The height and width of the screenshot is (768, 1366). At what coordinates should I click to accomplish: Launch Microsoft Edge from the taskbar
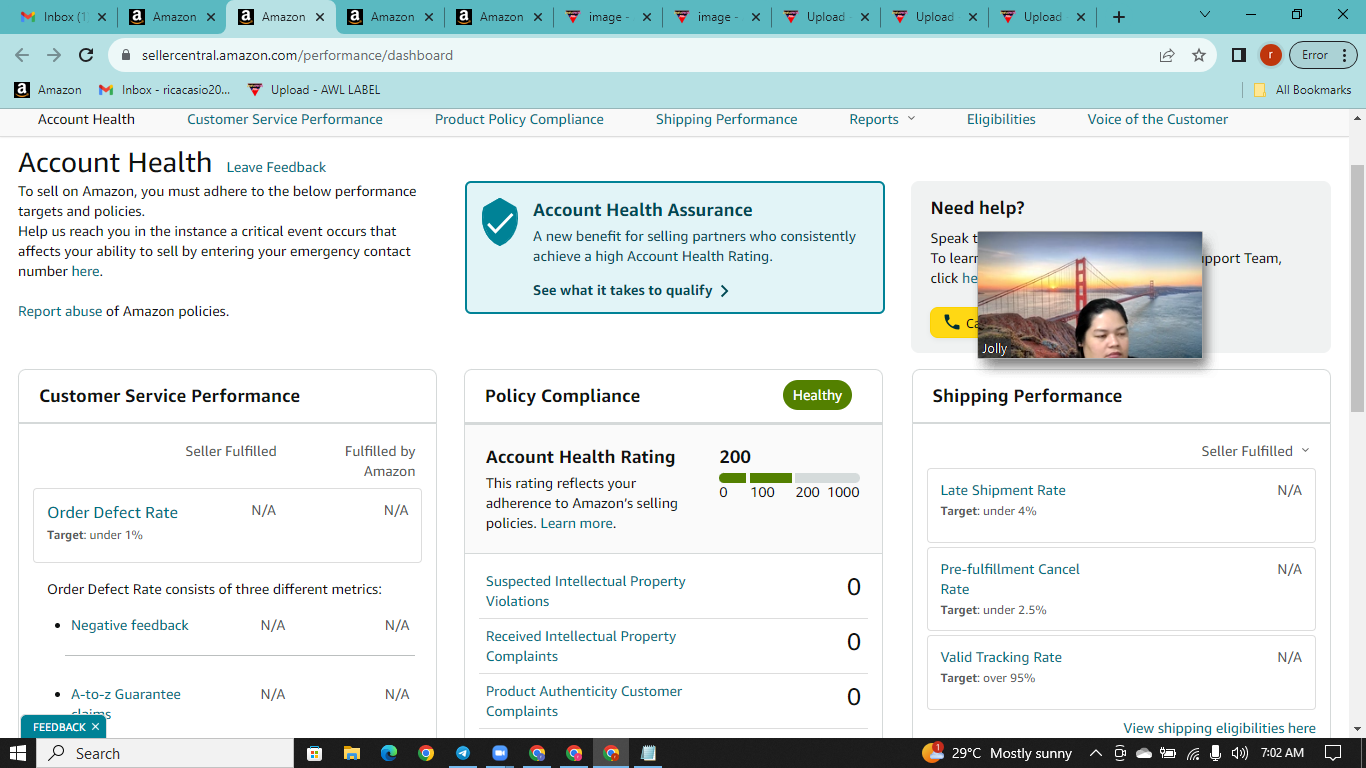coord(388,753)
